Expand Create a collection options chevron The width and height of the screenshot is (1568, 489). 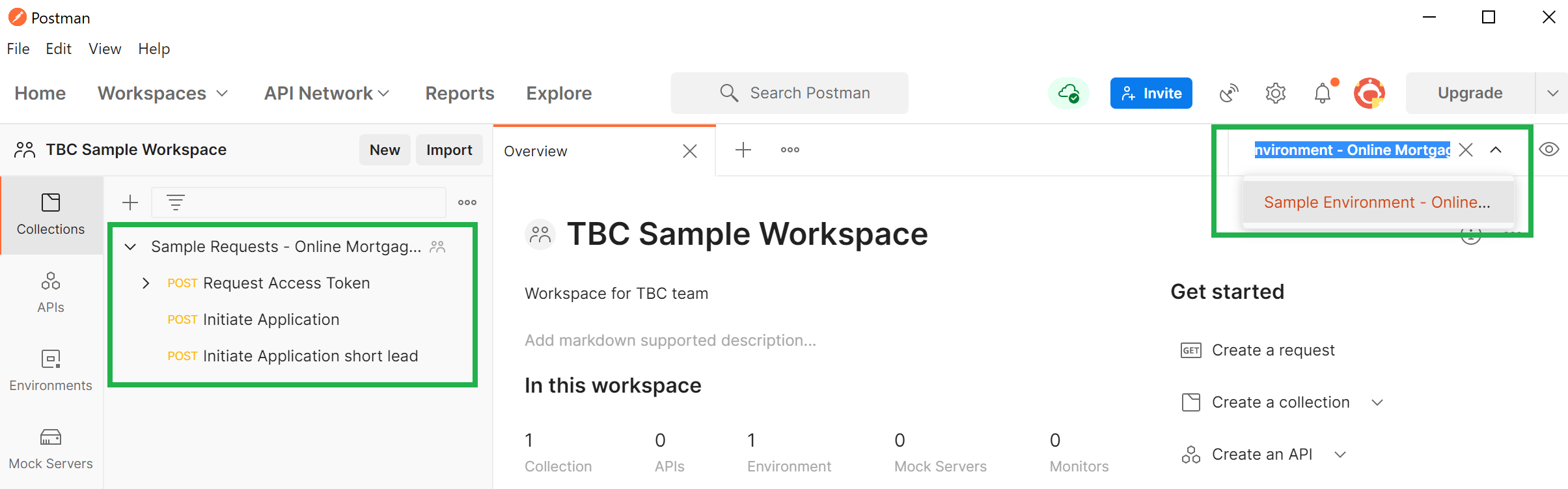pyautogui.click(x=1377, y=402)
